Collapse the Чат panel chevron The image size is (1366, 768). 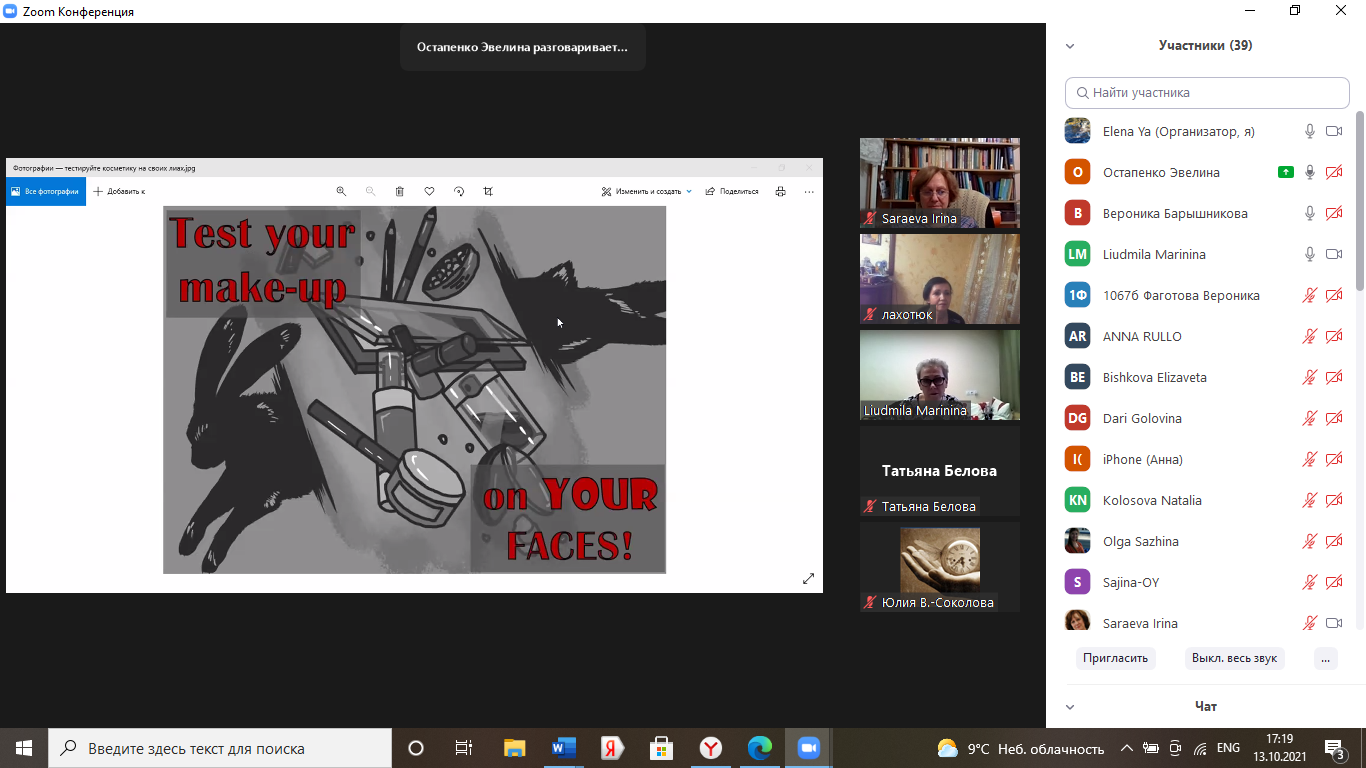pos(1070,707)
